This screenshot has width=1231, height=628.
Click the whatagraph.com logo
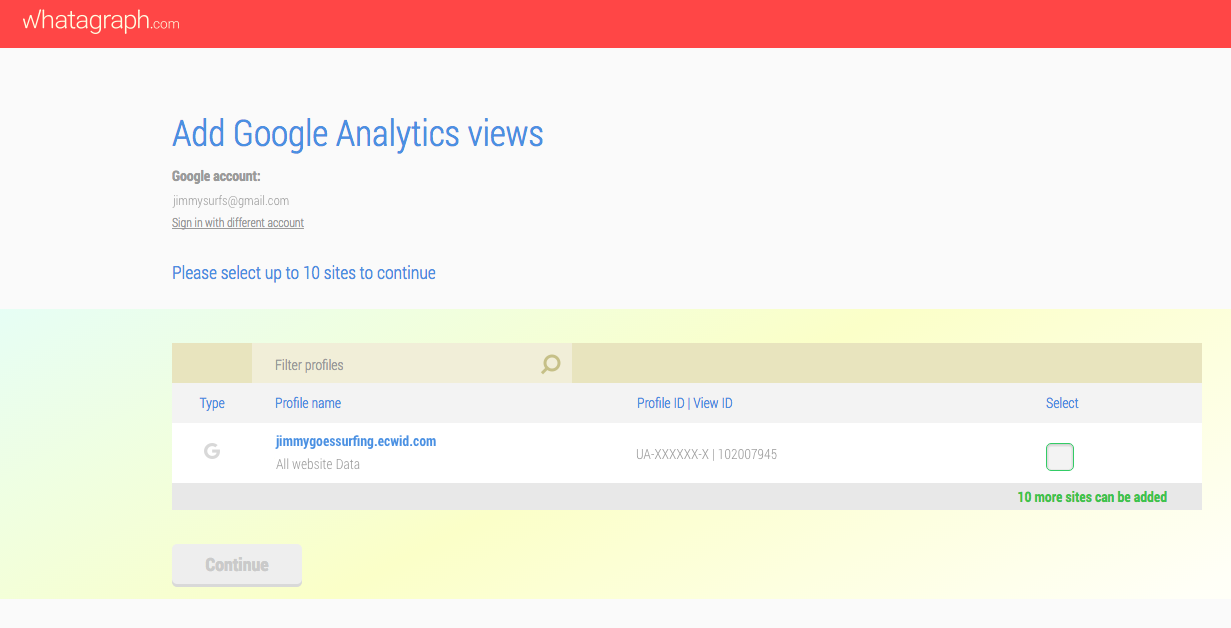coord(101,21)
